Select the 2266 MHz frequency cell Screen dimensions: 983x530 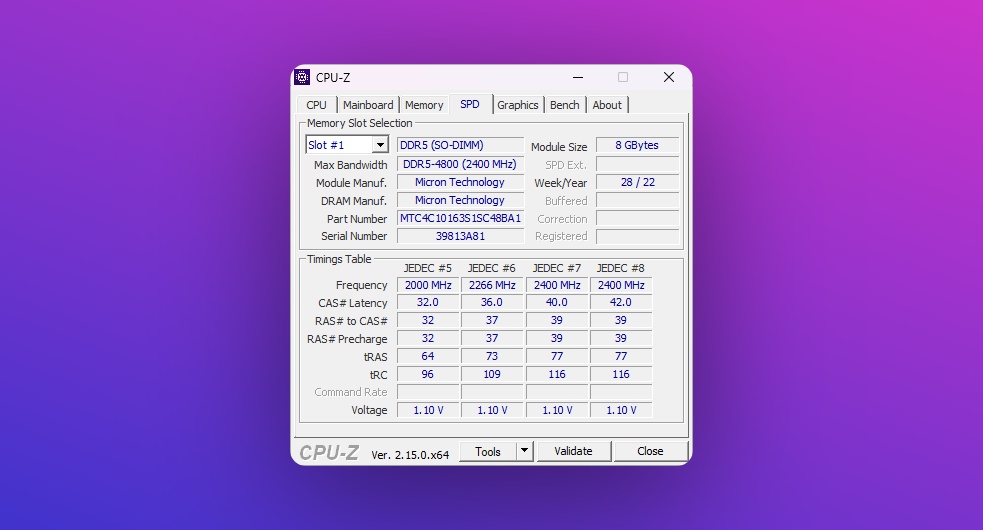coord(492,285)
